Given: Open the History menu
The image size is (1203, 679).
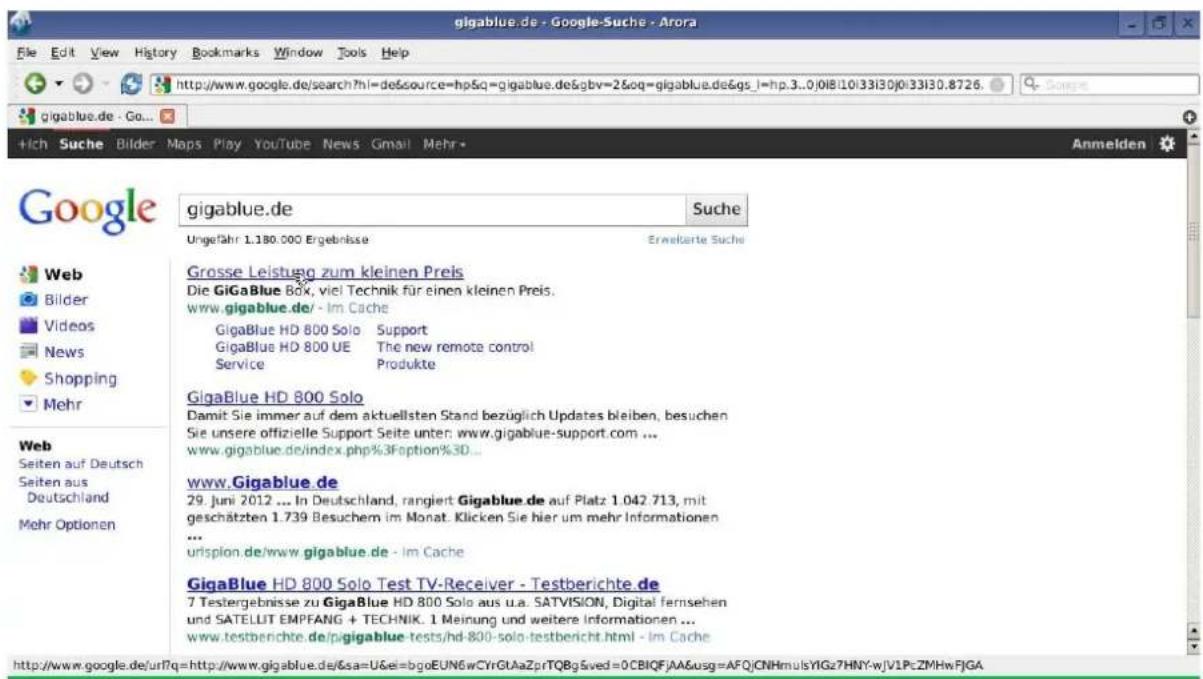Looking at the screenshot, I should click(x=154, y=51).
